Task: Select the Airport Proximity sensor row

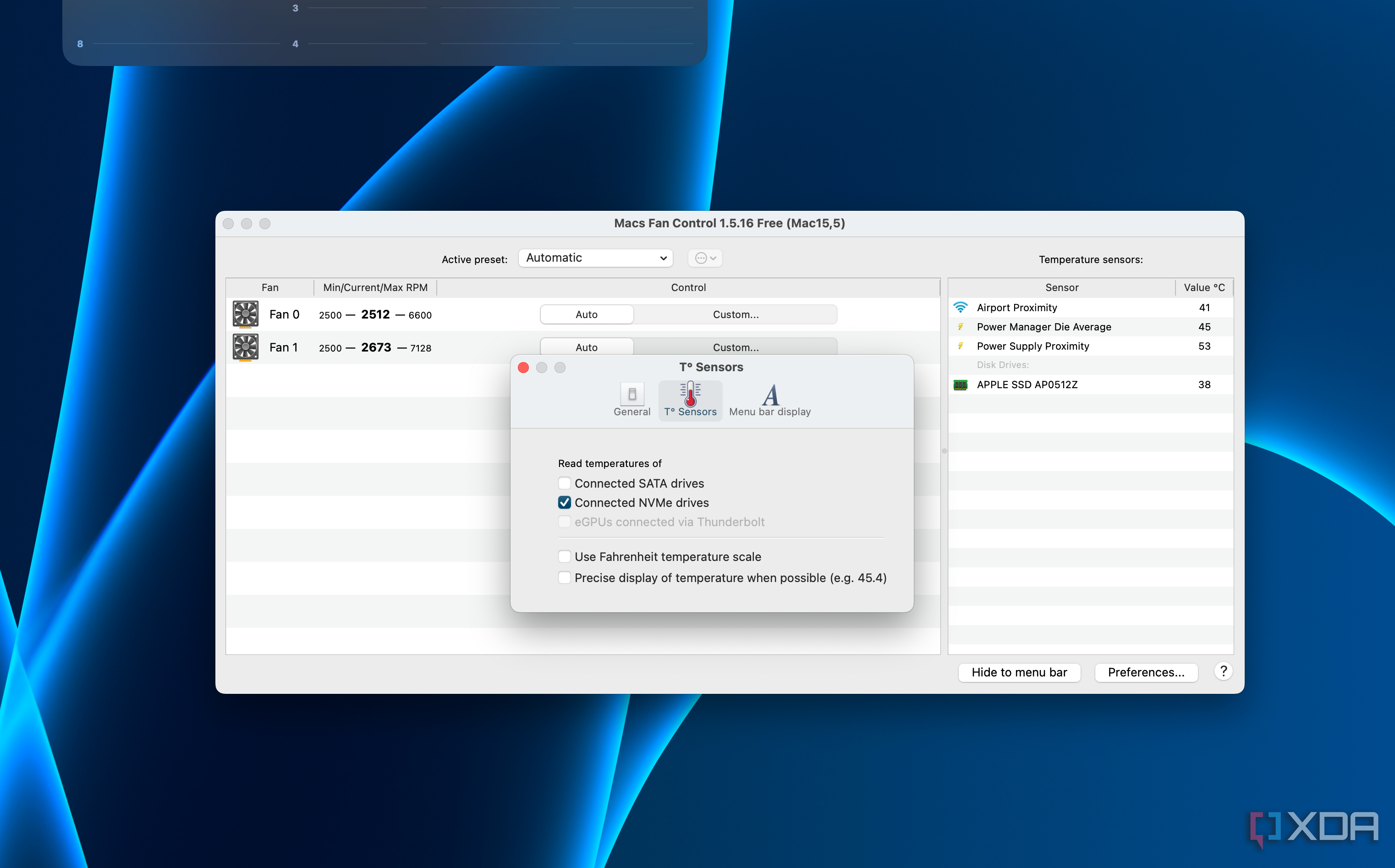Action: pyautogui.click(x=1090, y=308)
